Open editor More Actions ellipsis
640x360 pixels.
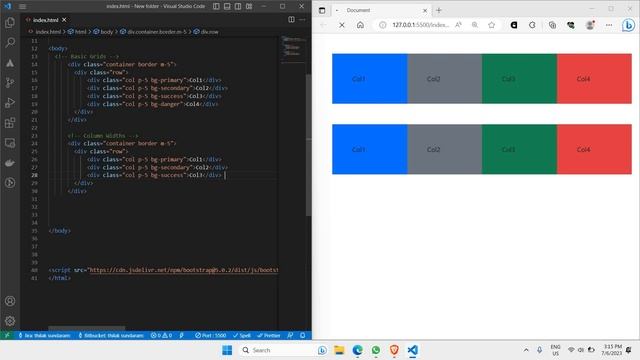pos(302,19)
